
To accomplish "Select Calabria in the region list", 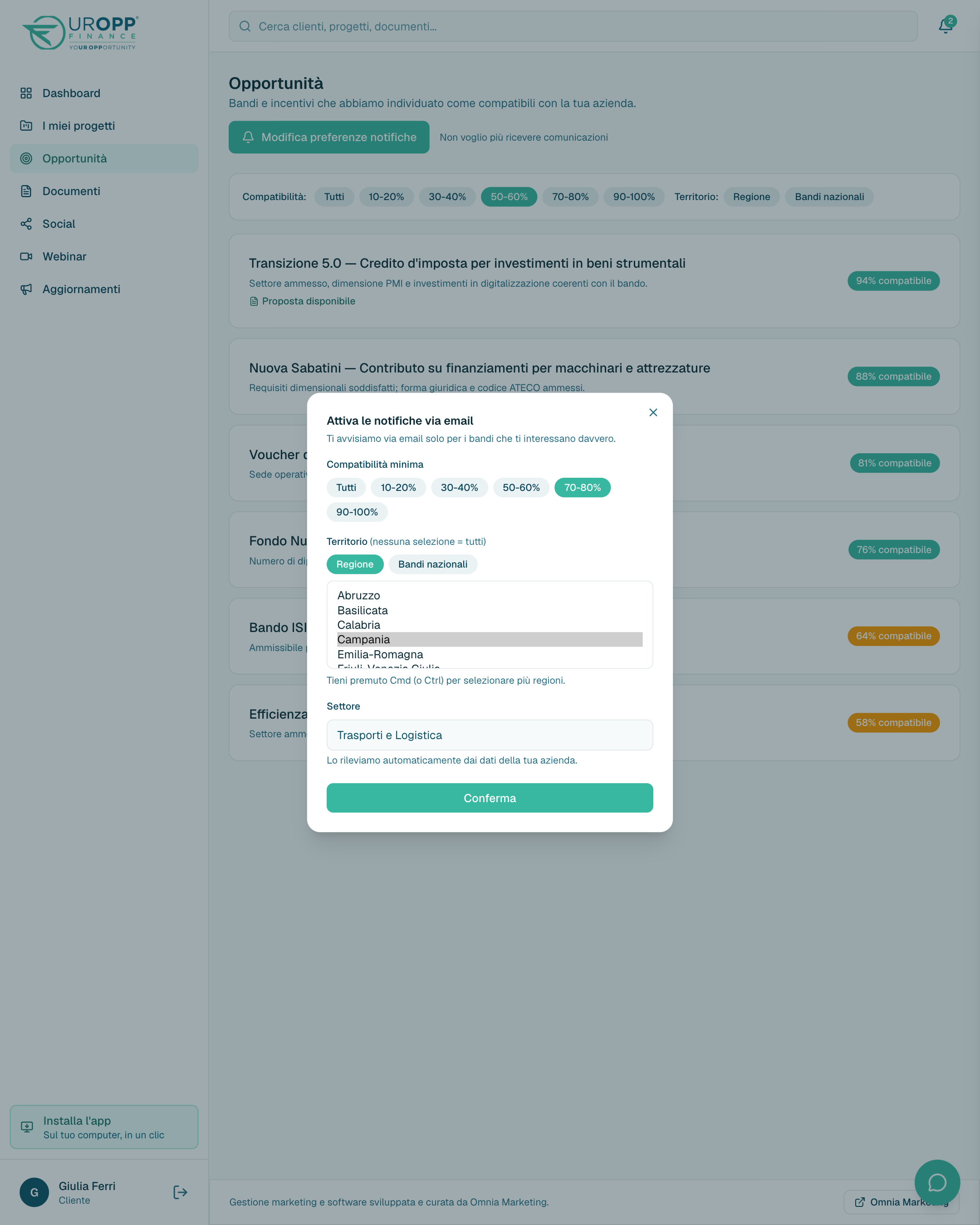I will [490, 625].
